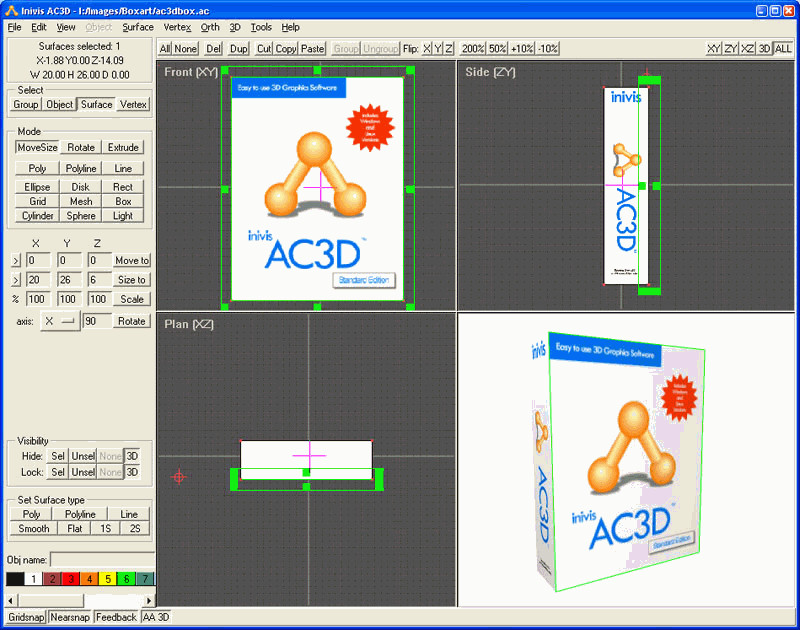
Task: Click the Size X field showing 20
Action: (38, 280)
